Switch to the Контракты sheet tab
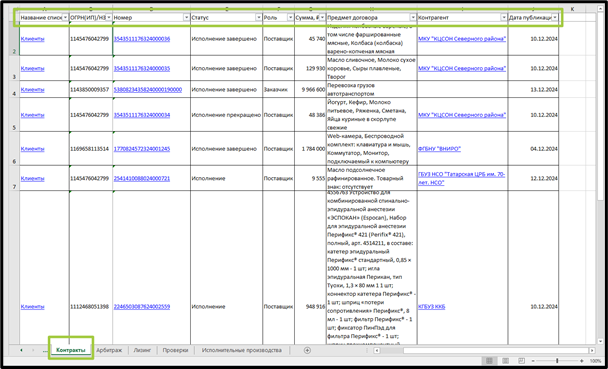Viewport: 608px width, 369px height. 71,350
